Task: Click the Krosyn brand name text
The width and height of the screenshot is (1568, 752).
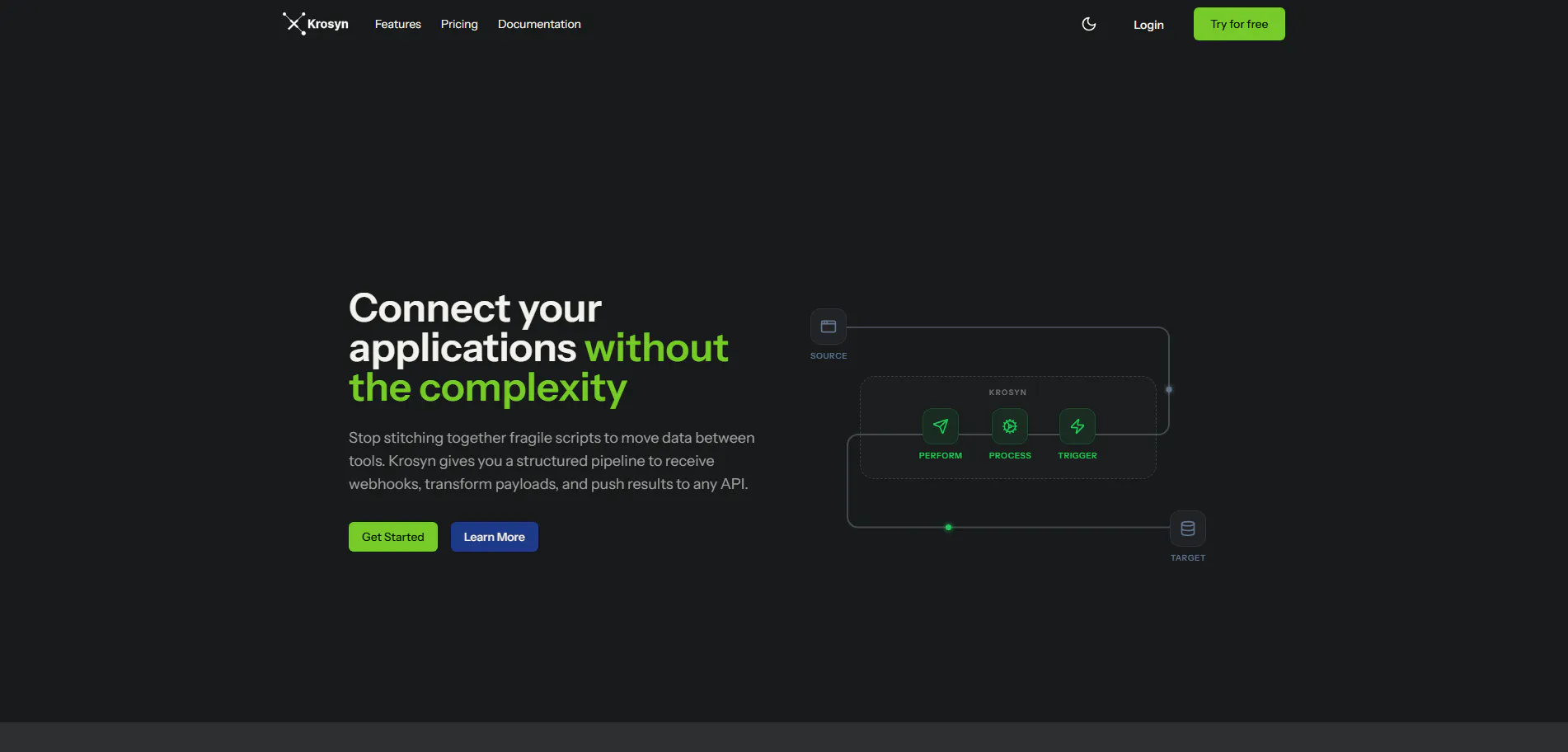Action: (x=328, y=24)
